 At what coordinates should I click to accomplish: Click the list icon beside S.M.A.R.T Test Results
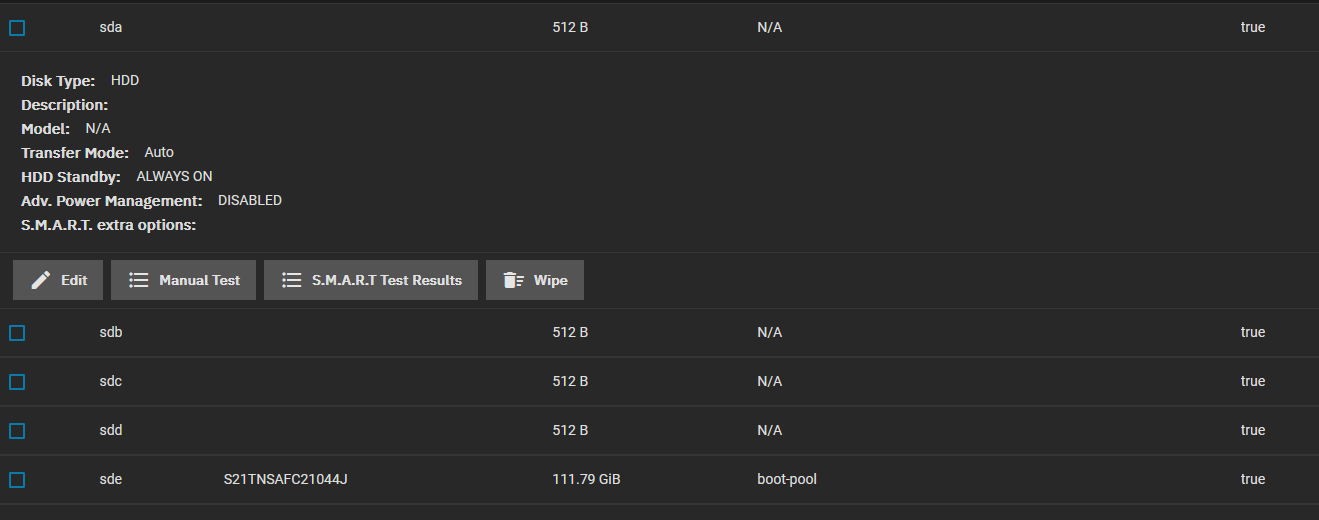click(x=292, y=280)
